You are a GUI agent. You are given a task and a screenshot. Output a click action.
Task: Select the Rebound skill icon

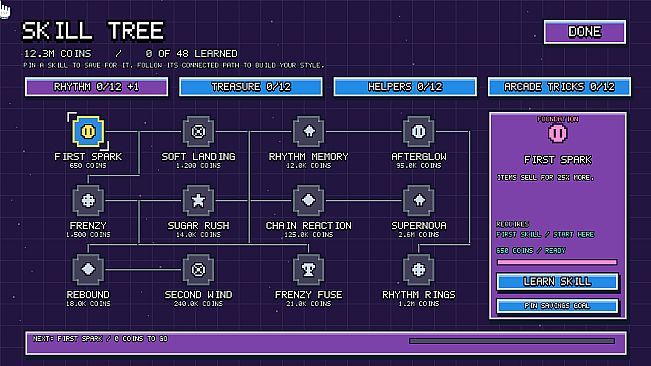click(88, 270)
